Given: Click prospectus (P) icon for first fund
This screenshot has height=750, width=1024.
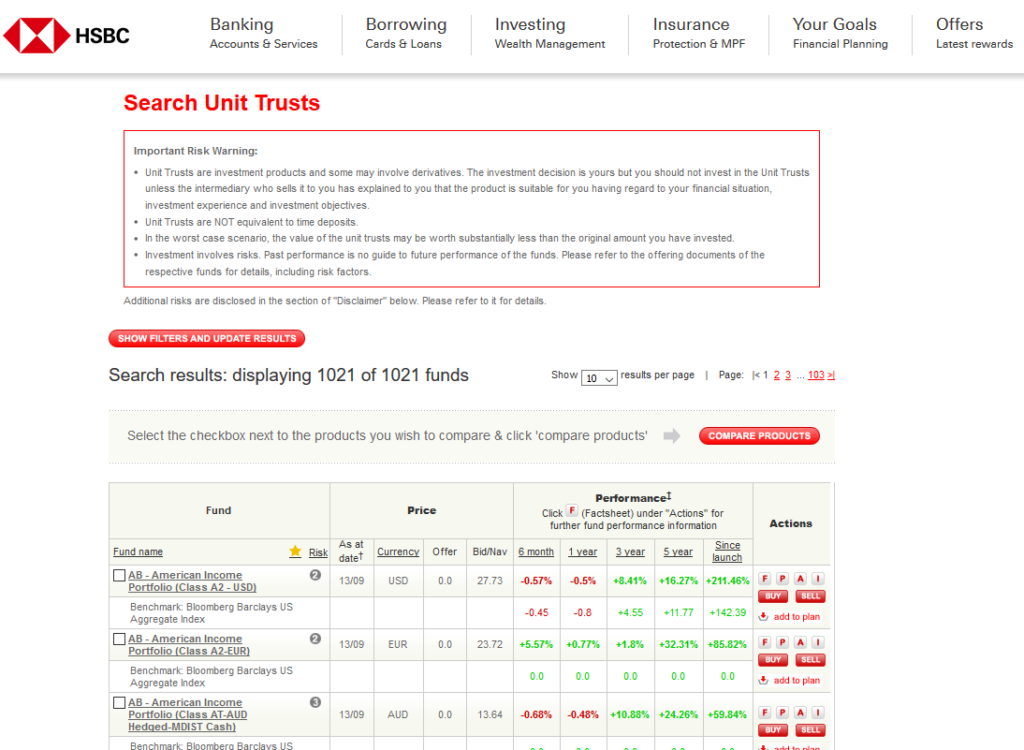Looking at the screenshot, I should (782, 578).
